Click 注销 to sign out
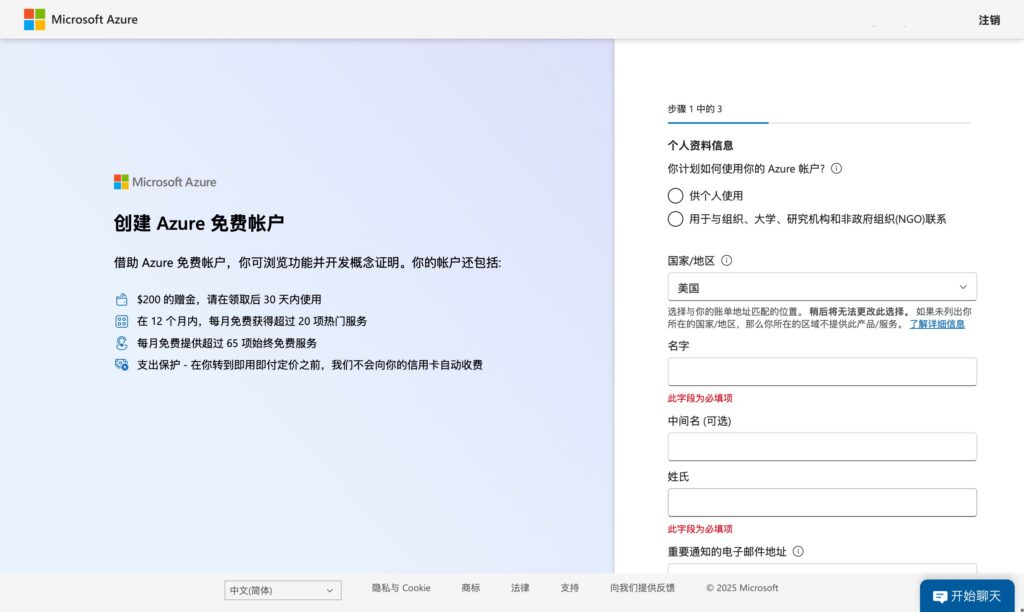The height and width of the screenshot is (612, 1024). click(988, 20)
